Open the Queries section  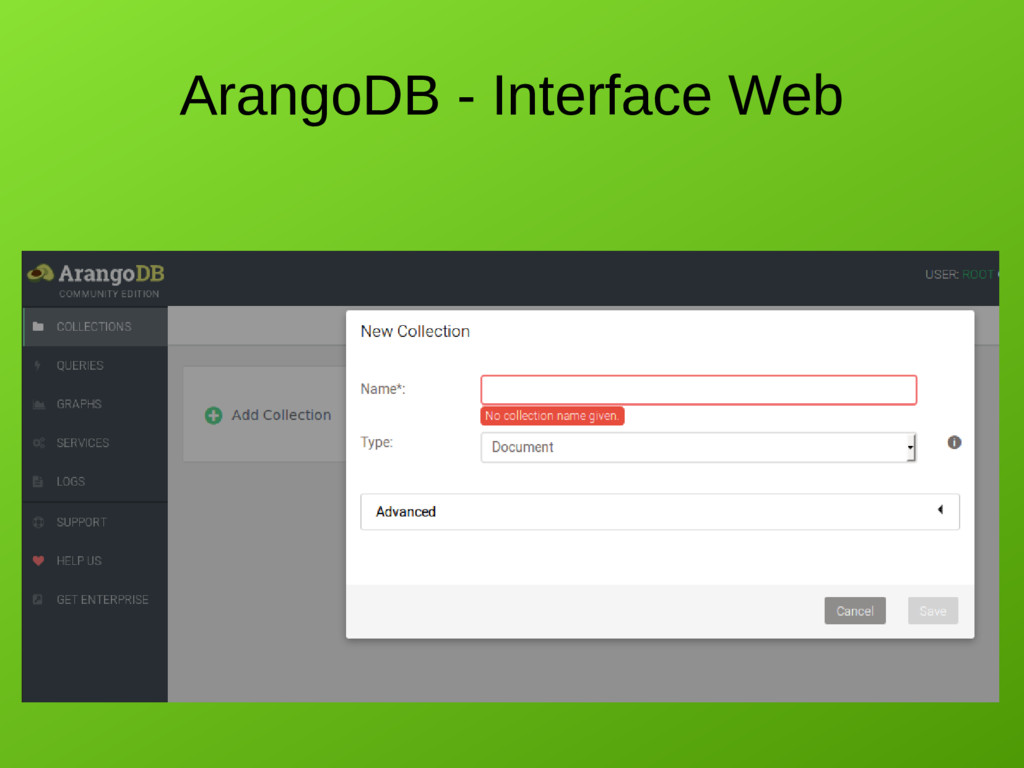[95, 366]
